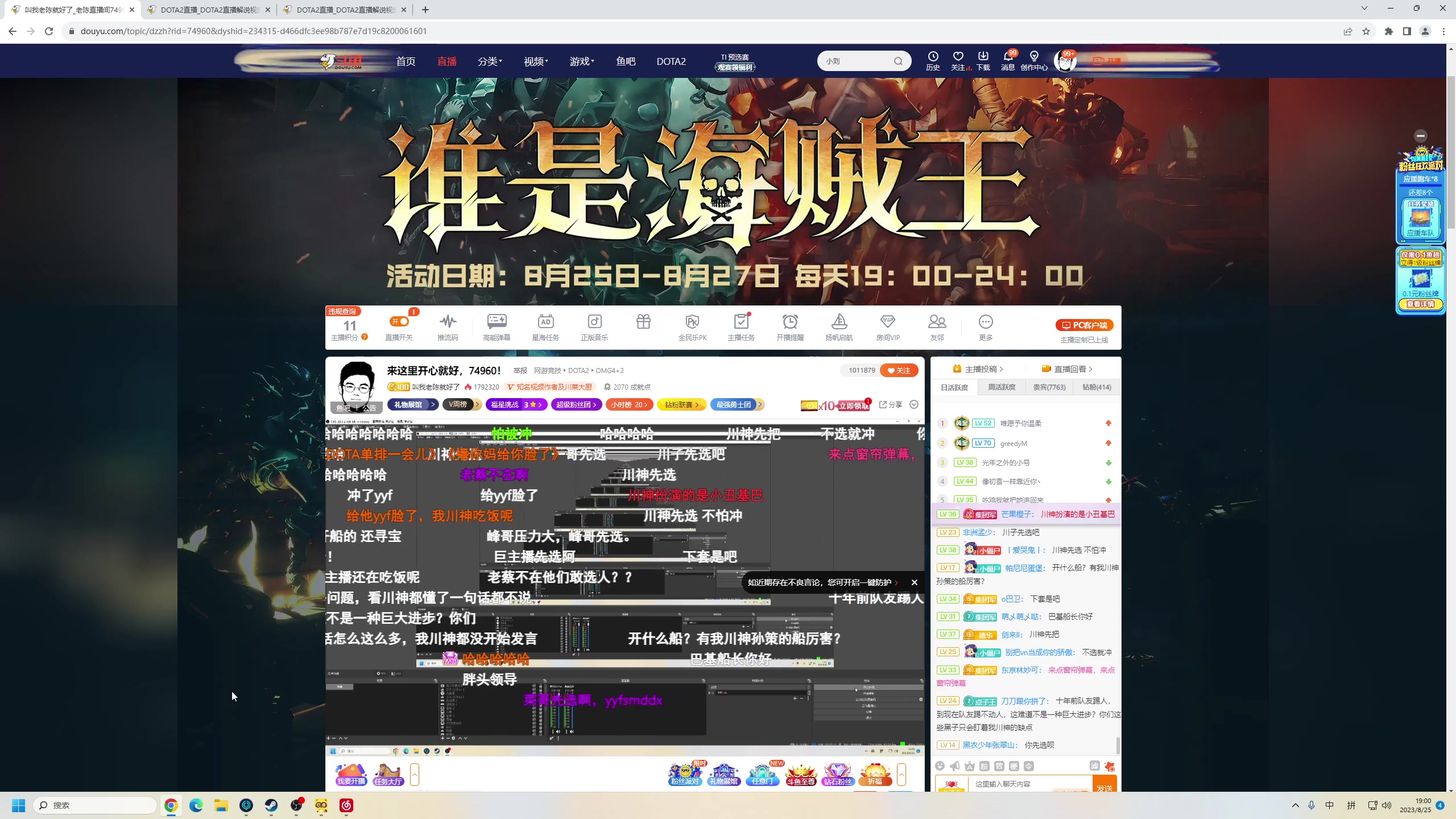Open 全民乐PK feature

pos(692,327)
